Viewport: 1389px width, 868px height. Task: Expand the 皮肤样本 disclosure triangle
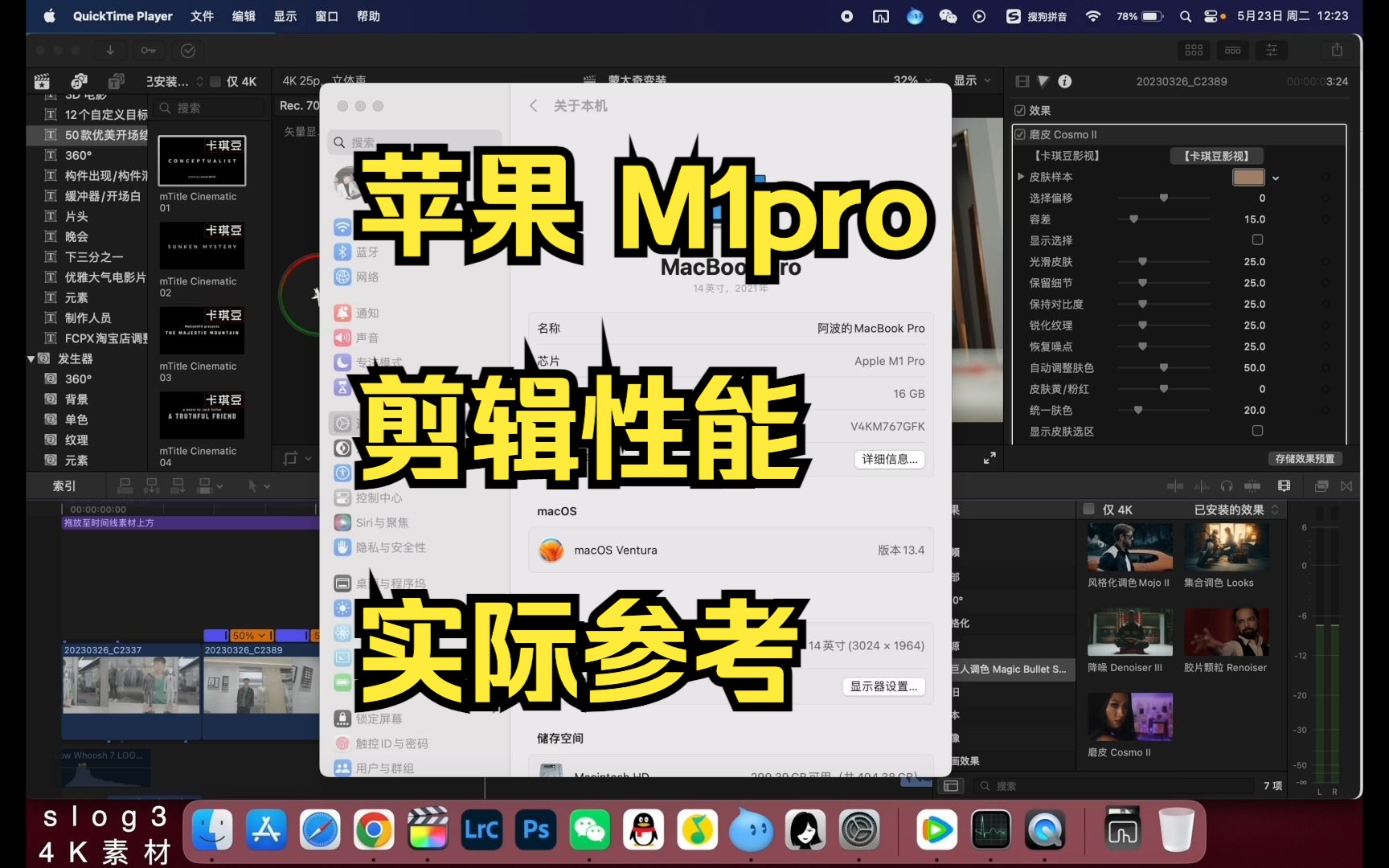1021,176
